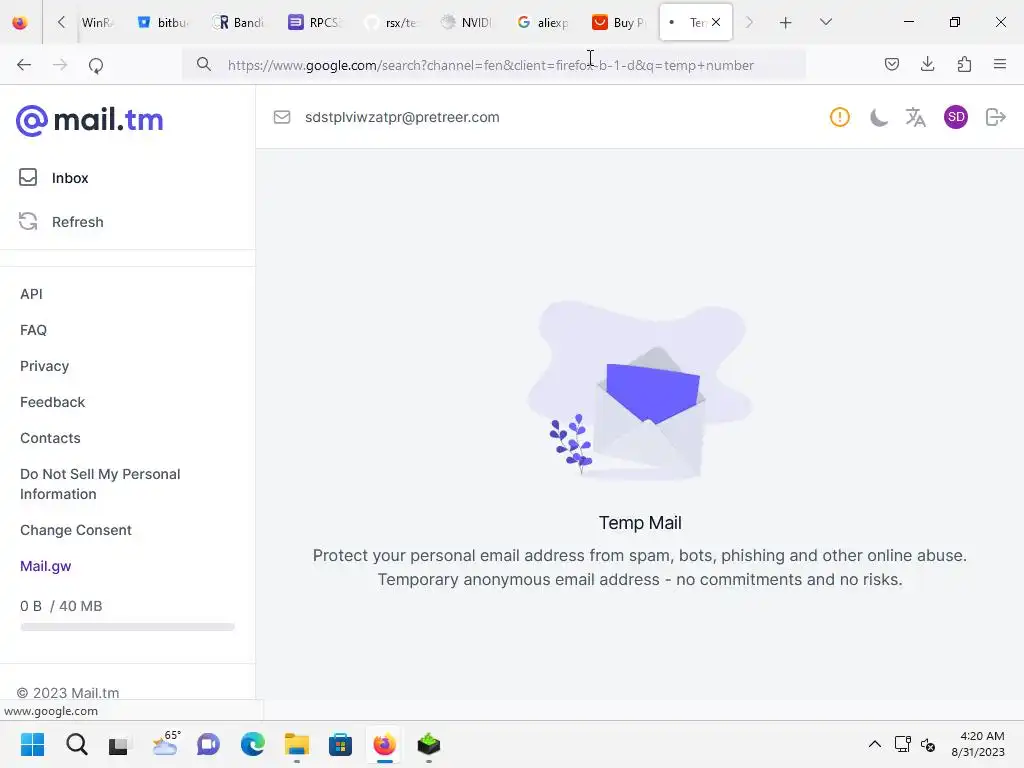Screen dimensions: 1024x768
Task: Open the Mail.gw link
Action: coord(45,566)
